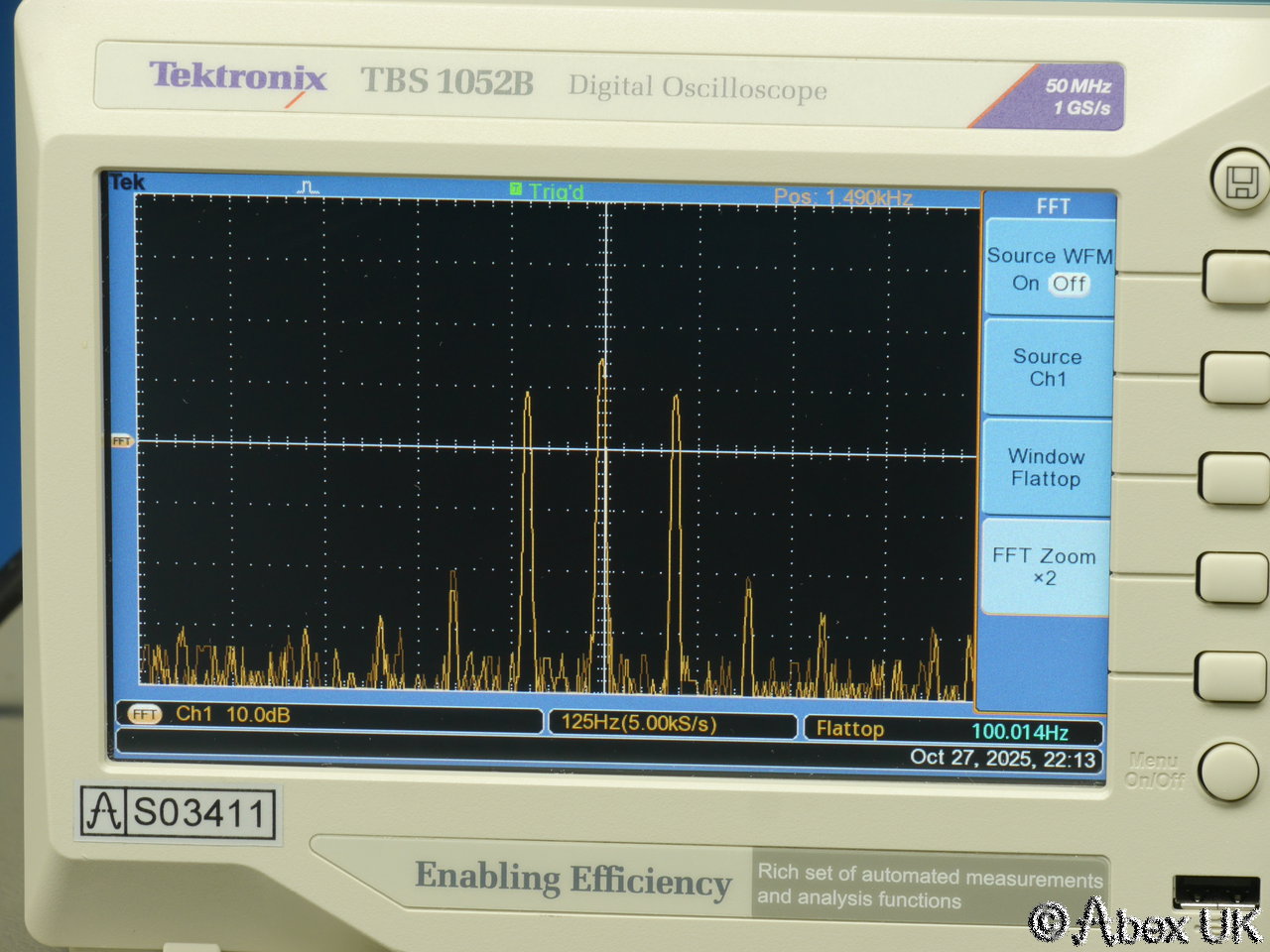Click the Tektronix brand logo
The height and width of the screenshot is (952, 1270).
click(237, 78)
